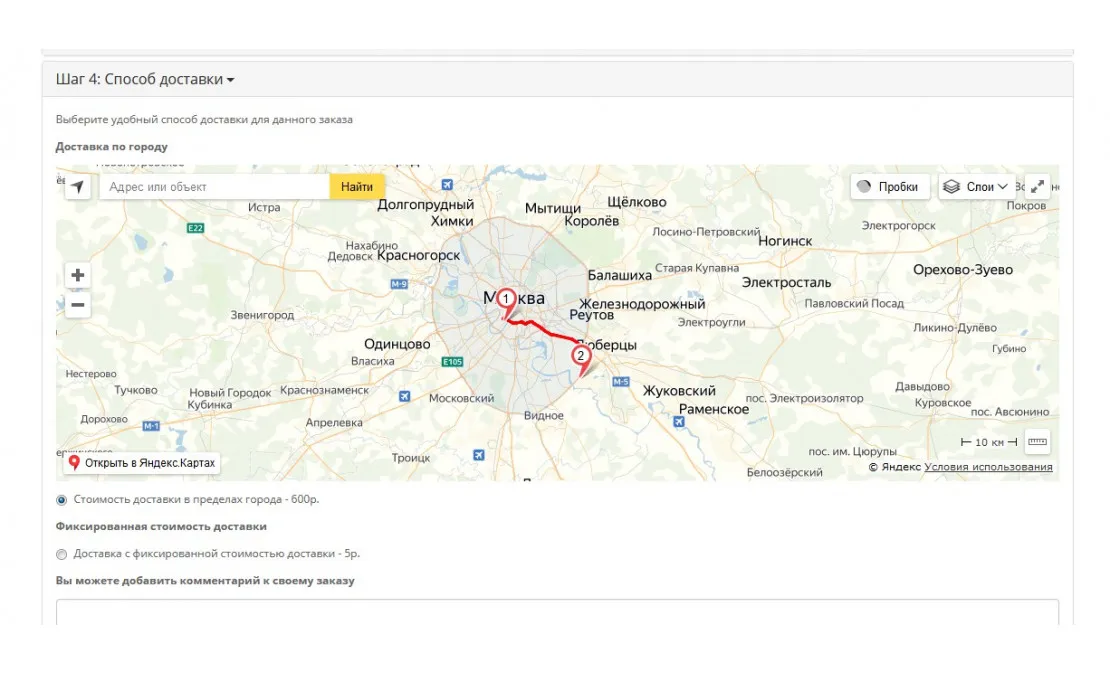The image size is (1110, 675).
Task: Click the airport icon near Долгопрудный
Action: [447, 185]
